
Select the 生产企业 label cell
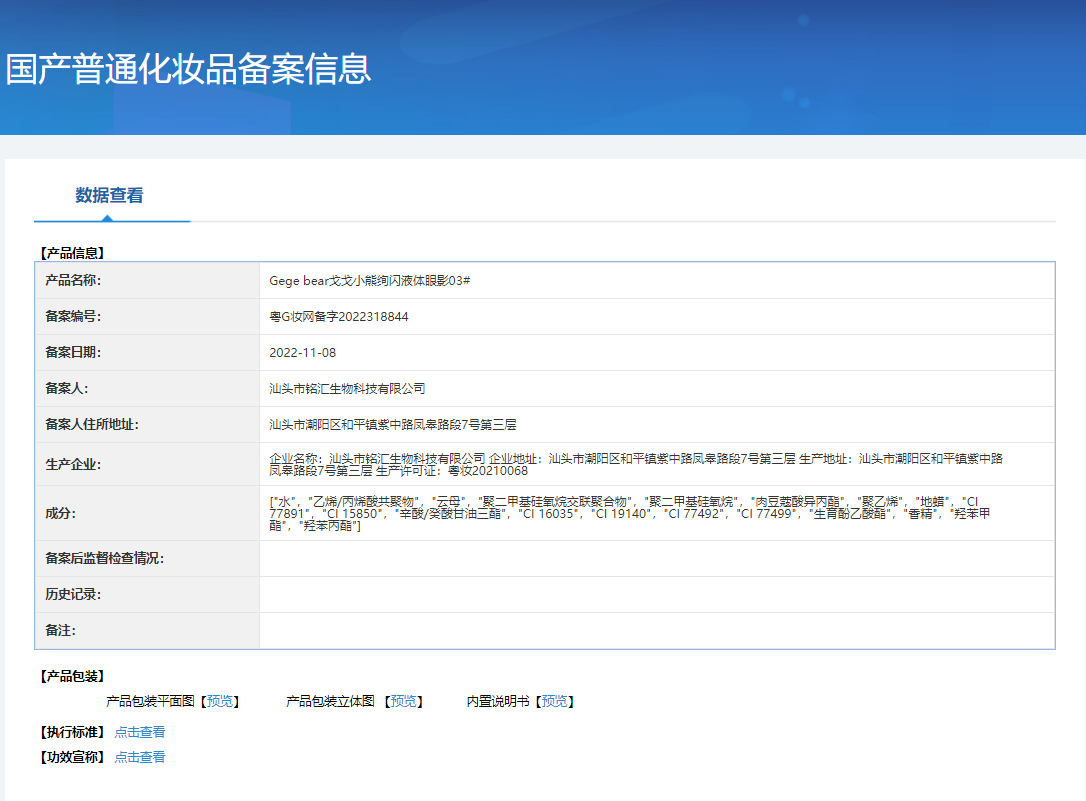(x=148, y=465)
